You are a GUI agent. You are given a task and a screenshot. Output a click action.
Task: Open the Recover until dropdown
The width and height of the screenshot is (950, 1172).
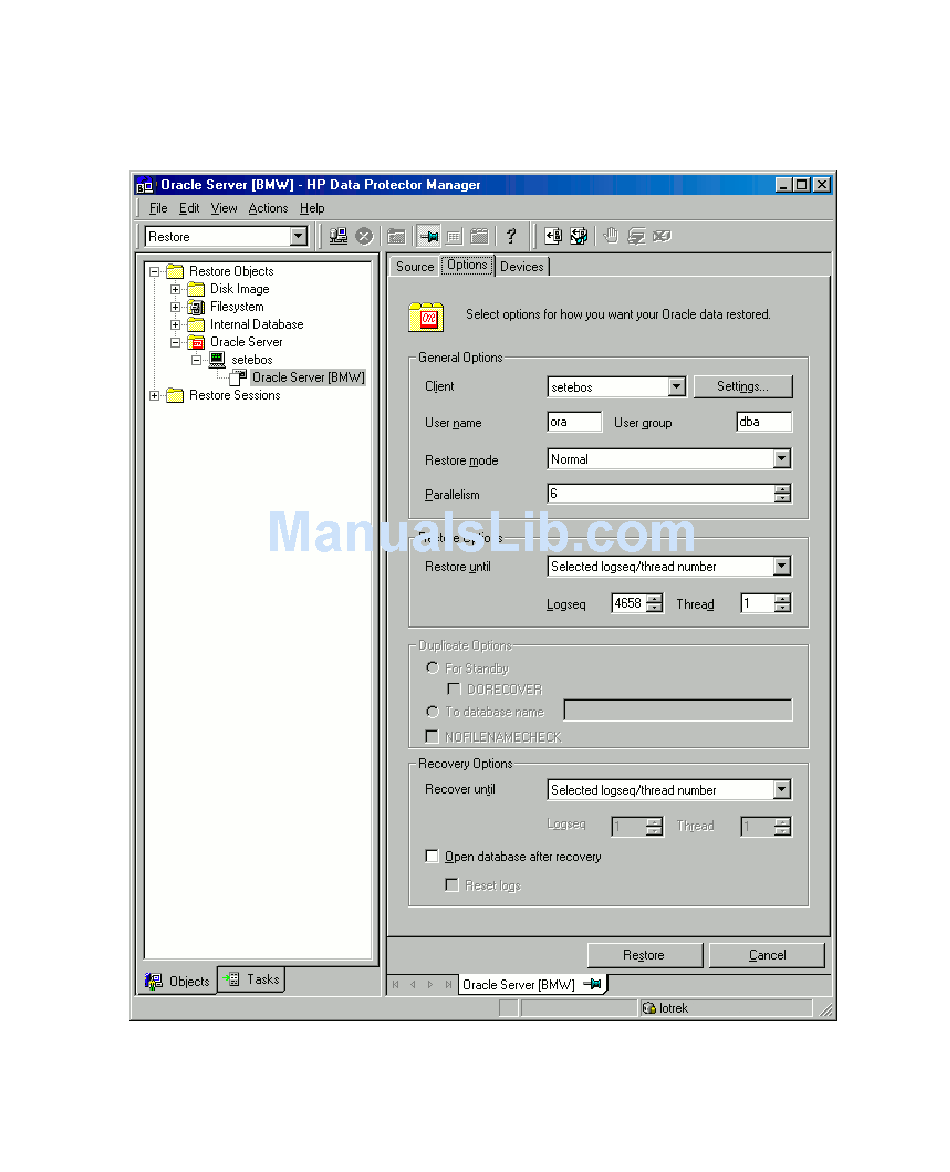(782, 789)
